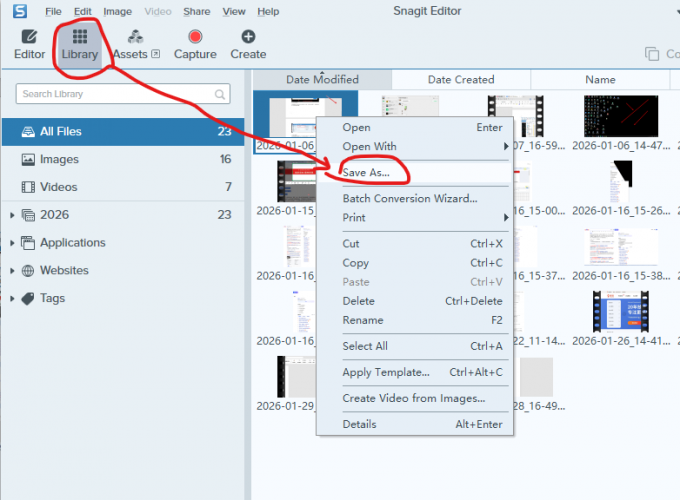Screen dimensions: 680x500
Task: Open the File menu
Action: pyautogui.click(x=53, y=11)
